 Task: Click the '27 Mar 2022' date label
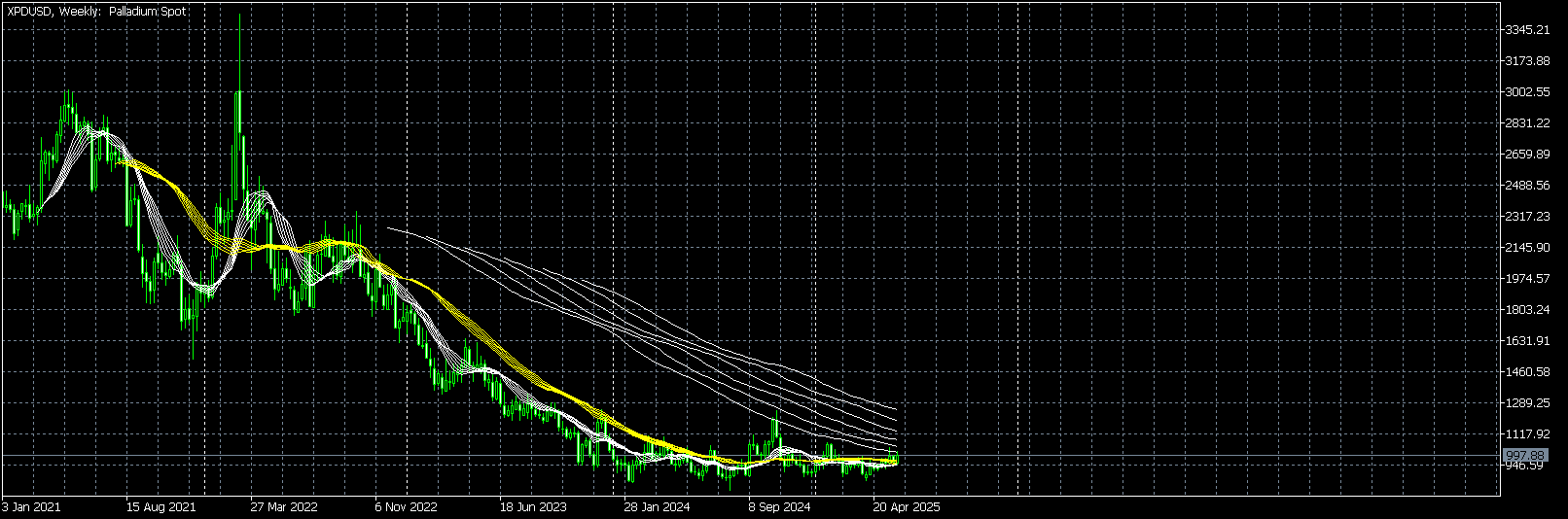coord(284,506)
